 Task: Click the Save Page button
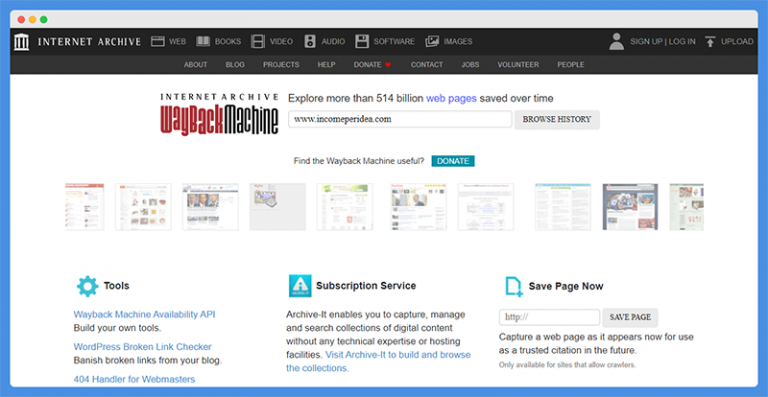pyautogui.click(x=630, y=317)
